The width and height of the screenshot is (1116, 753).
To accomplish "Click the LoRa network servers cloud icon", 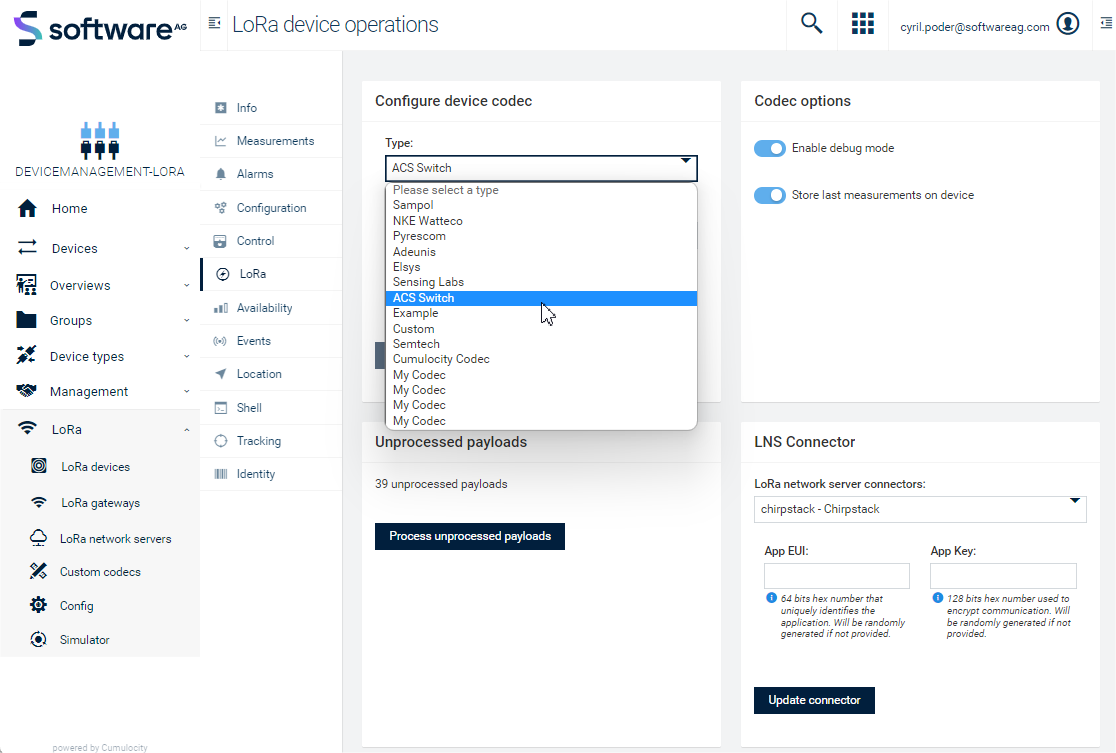I will pyautogui.click(x=38, y=538).
